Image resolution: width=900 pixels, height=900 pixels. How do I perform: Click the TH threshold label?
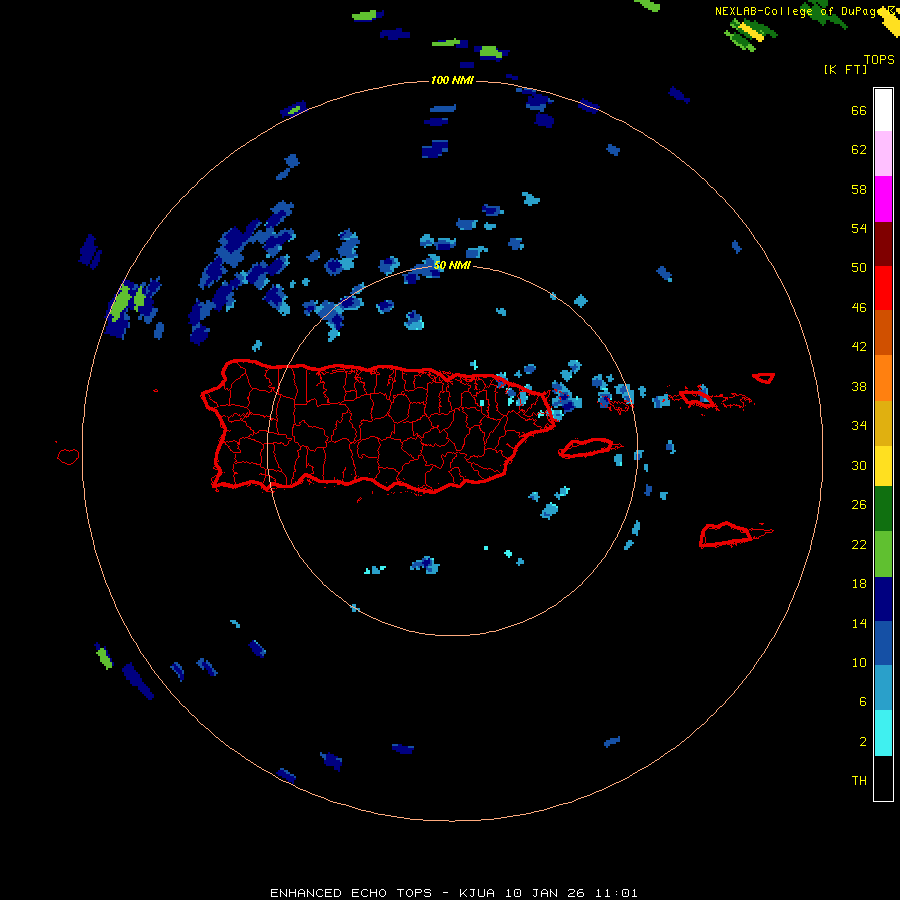[859, 781]
